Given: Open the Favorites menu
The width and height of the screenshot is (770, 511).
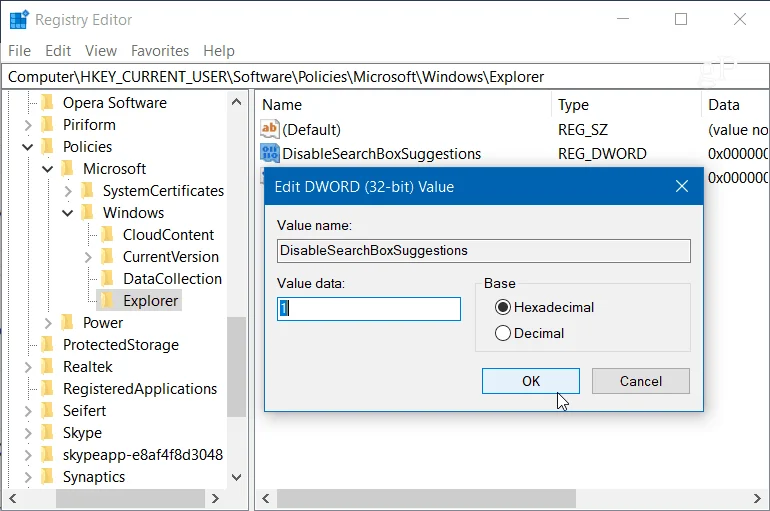Looking at the screenshot, I should click(160, 51).
